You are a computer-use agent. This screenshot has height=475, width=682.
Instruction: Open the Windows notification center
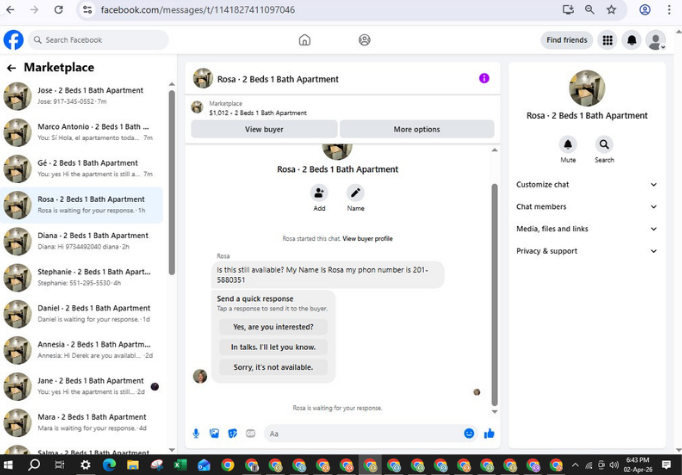666,465
